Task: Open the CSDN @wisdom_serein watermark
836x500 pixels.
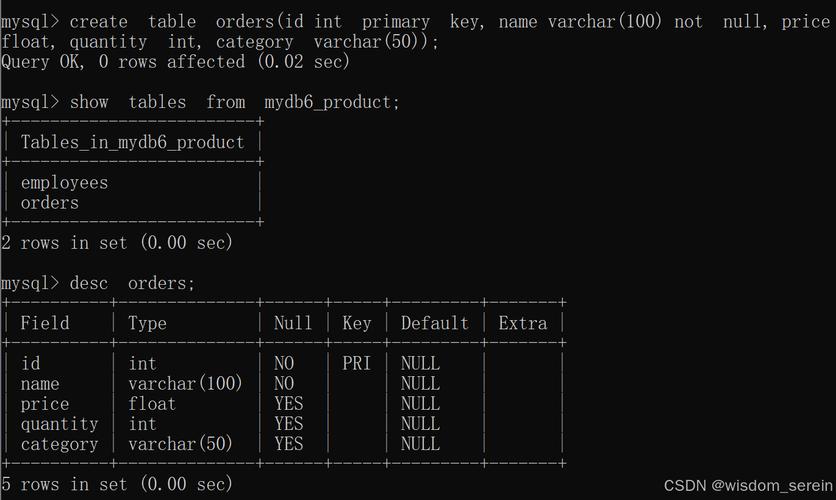Action: (x=746, y=485)
